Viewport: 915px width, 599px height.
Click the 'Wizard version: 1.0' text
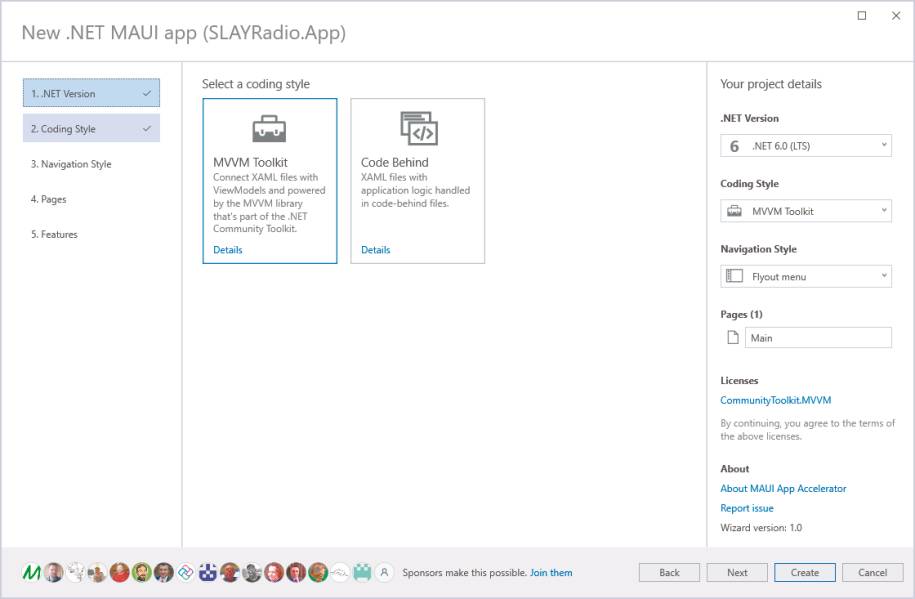point(761,528)
